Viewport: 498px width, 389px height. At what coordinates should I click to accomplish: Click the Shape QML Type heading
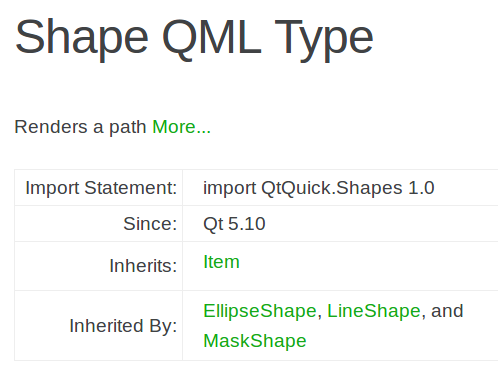pos(194,37)
